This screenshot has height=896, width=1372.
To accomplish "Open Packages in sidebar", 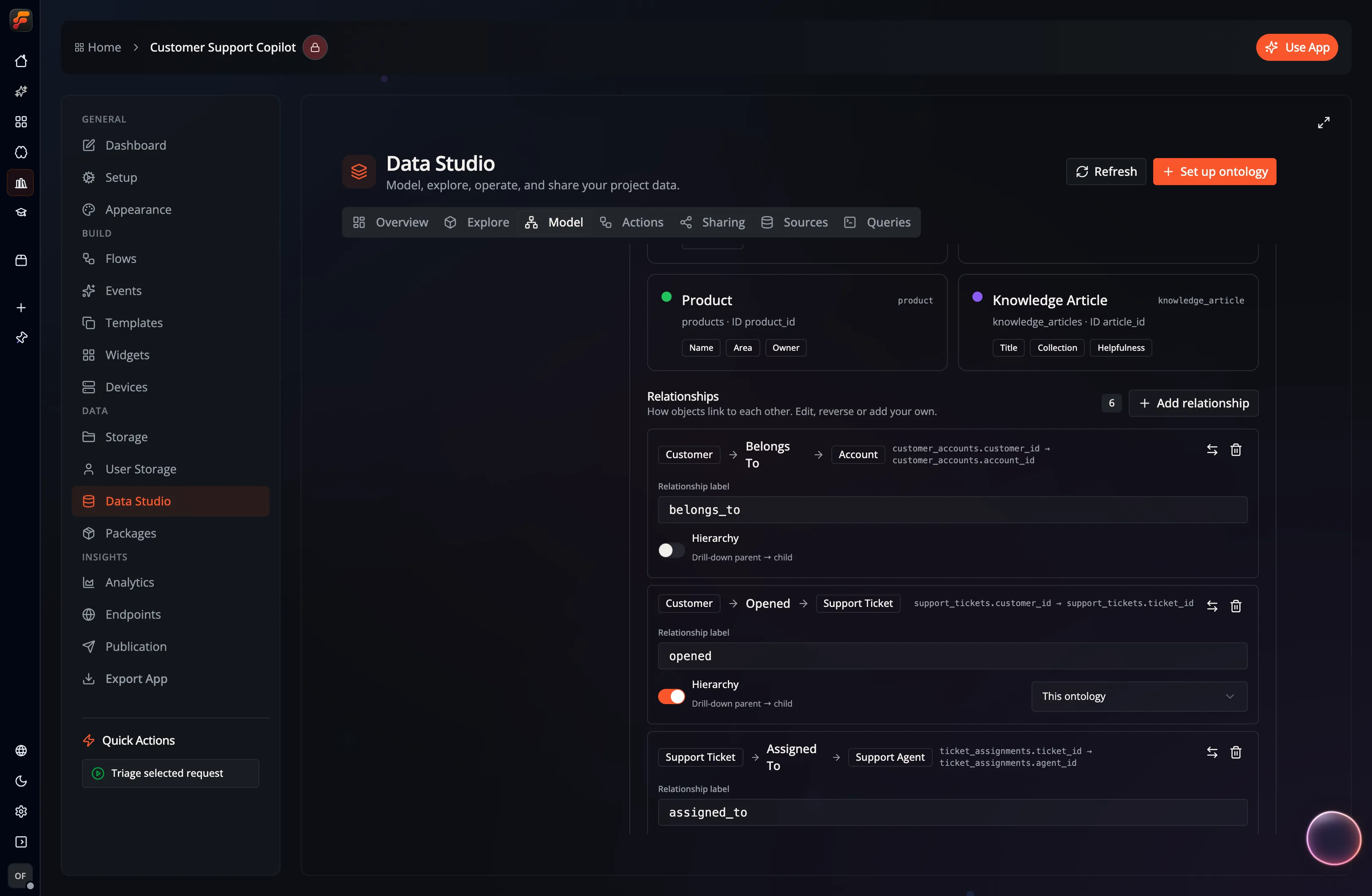I will click(170, 533).
